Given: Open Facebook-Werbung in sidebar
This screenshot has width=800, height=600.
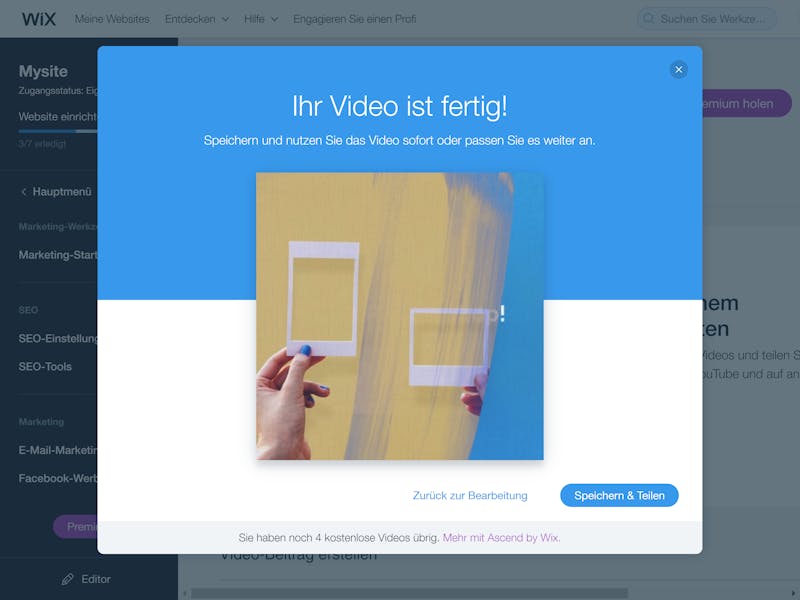Looking at the screenshot, I should click(x=58, y=478).
